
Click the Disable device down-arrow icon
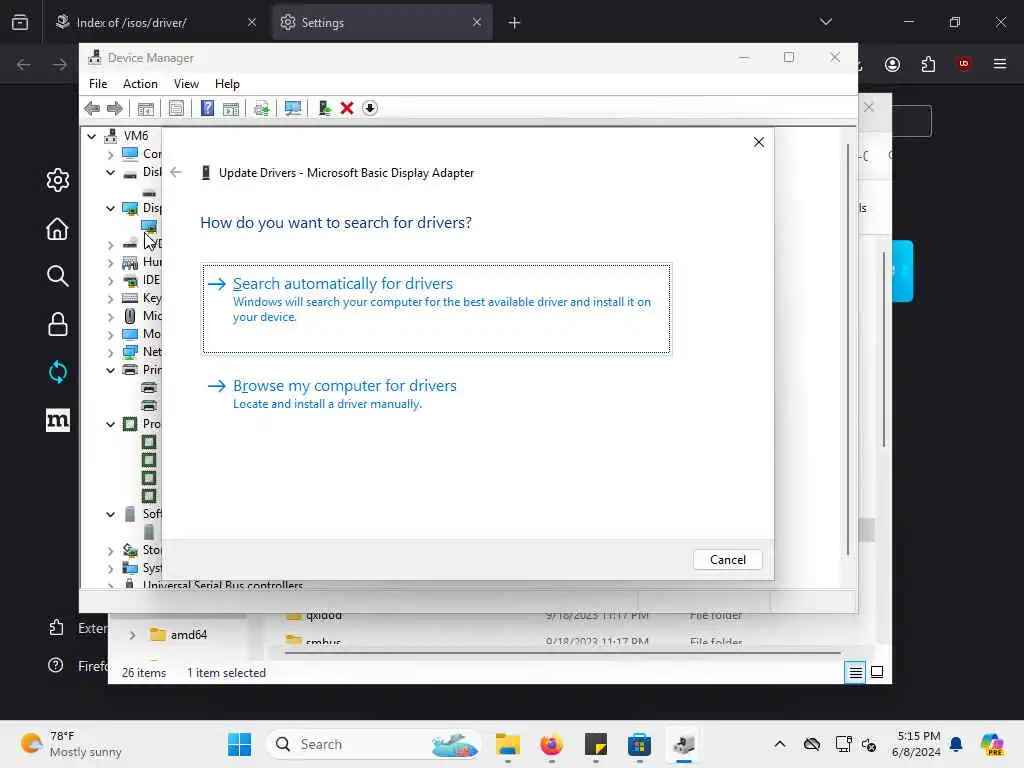(370, 108)
